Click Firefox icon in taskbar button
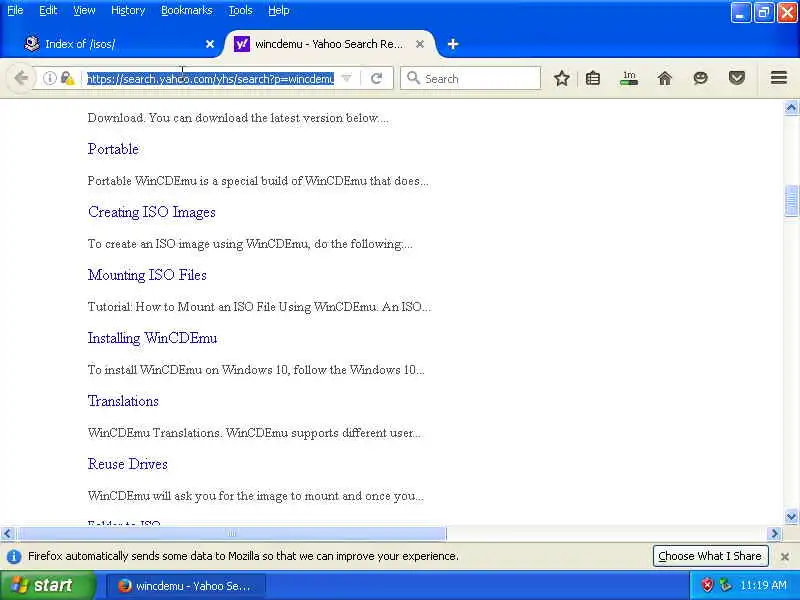Image resolution: width=800 pixels, height=600 pixels. point(124,586)
